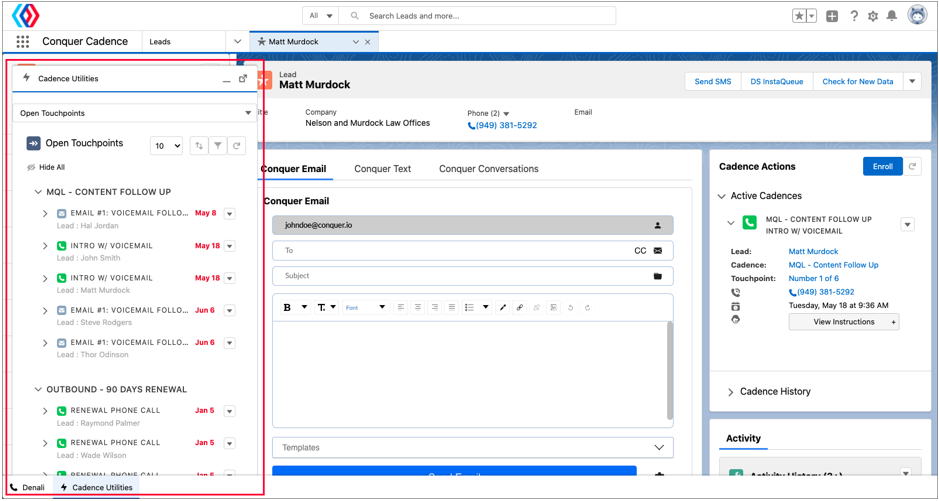Click the redo icon in email editor

tap(588, 307)
